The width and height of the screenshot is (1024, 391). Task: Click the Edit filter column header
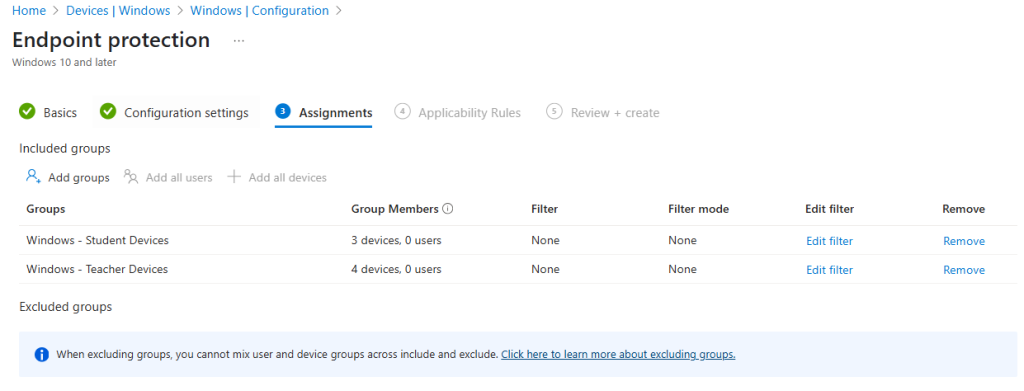[x=829, y=209]
